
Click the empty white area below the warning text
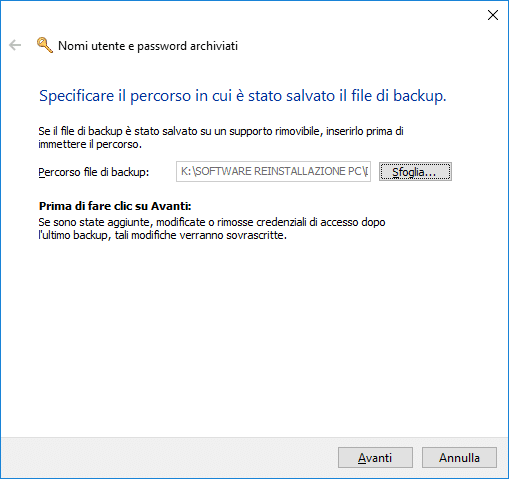253,333
